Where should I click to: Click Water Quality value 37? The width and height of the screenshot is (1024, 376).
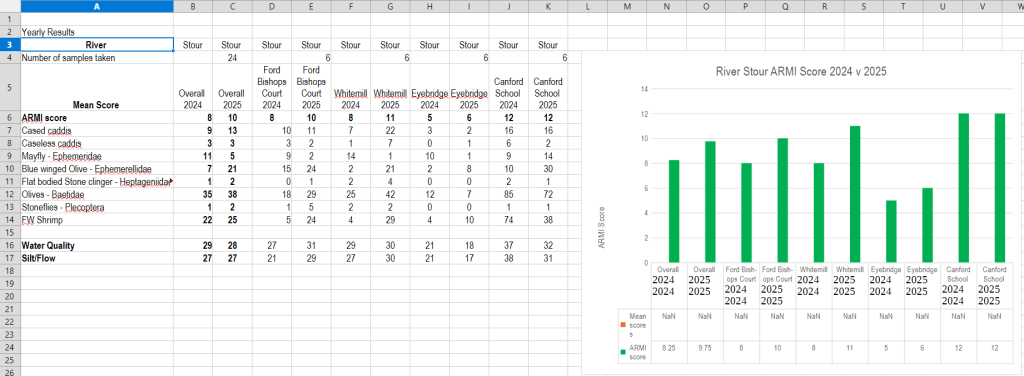[x=508, y=246]
